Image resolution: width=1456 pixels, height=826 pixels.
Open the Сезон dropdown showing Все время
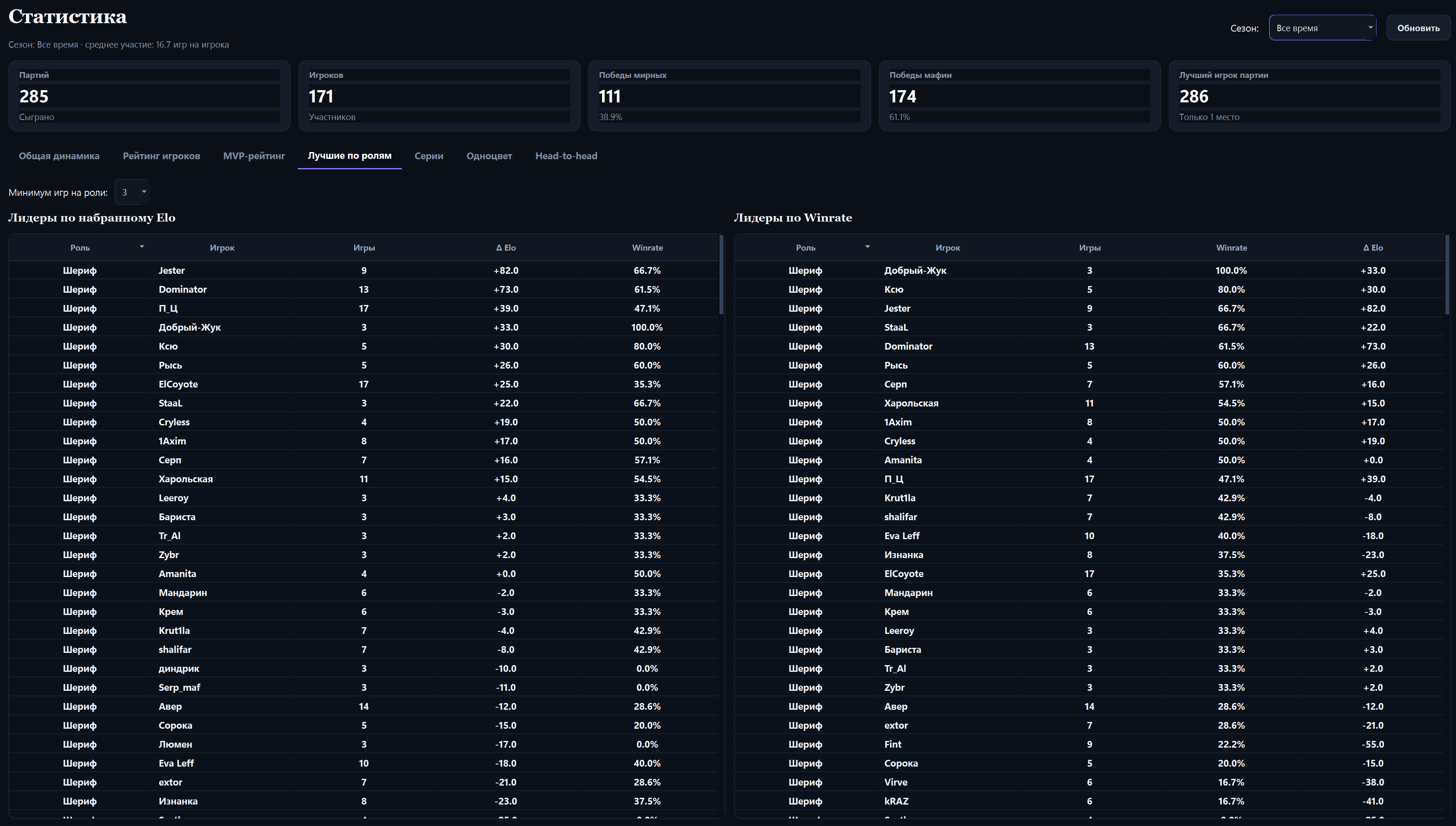point(1322,28)
